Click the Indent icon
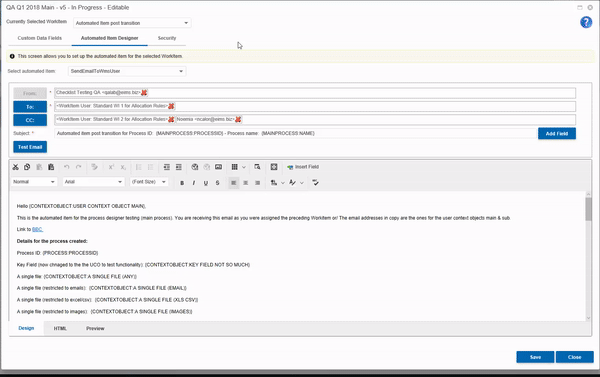This screenshot has height=377, width=600. coord(178,167)
